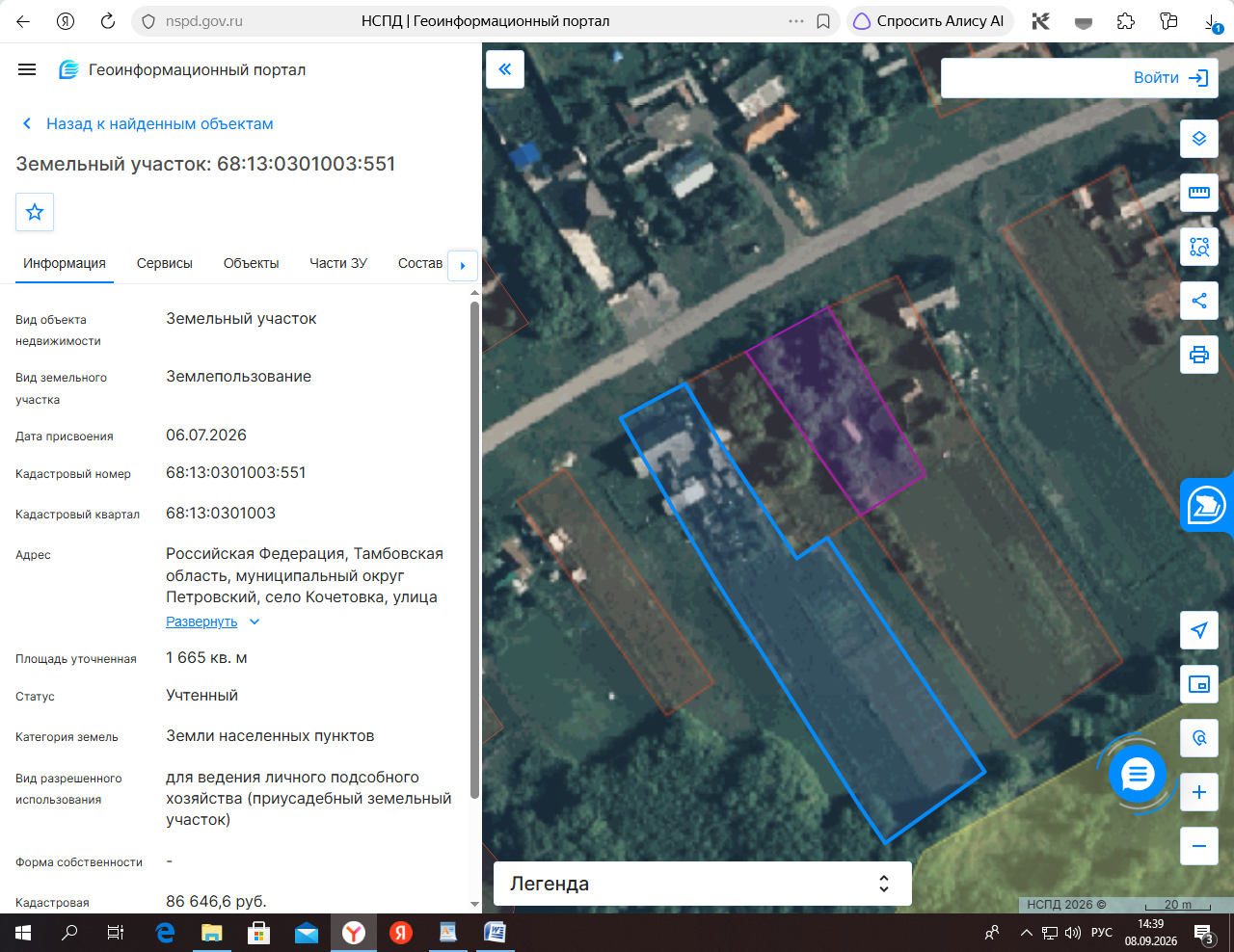
Task: Print the map with printer icon
Action: (x=1199, y=355)
